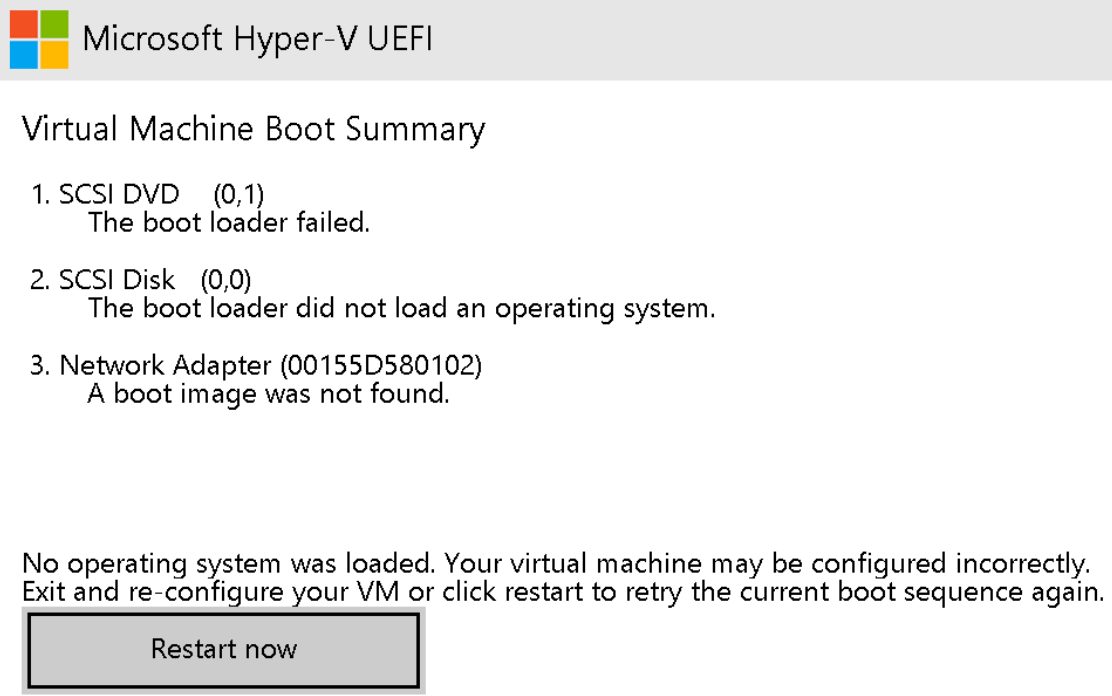1112x696 pixels.
Task: Click "The boot loader failed." status text
Action: (229, 222)
